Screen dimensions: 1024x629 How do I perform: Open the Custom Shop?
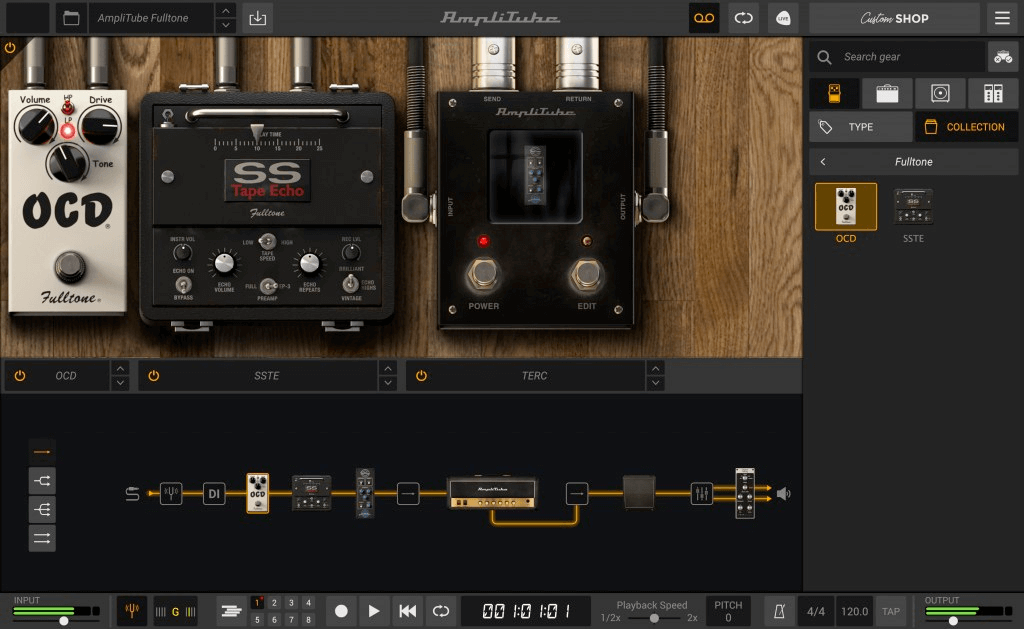893,18
